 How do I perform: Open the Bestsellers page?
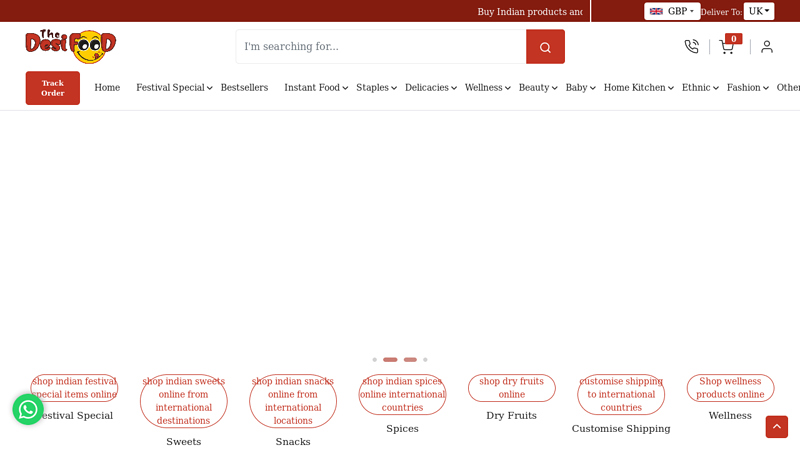click(x=244, y=88)
